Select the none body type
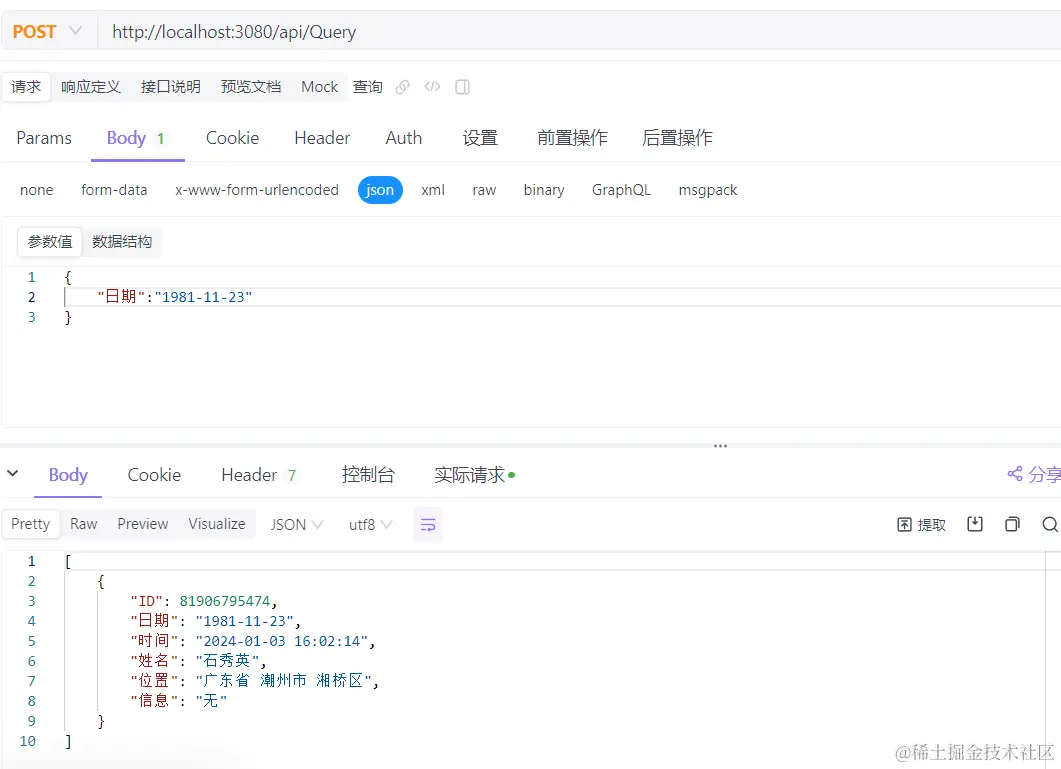Screen dimensions: 1061x769 click(37, 190)
